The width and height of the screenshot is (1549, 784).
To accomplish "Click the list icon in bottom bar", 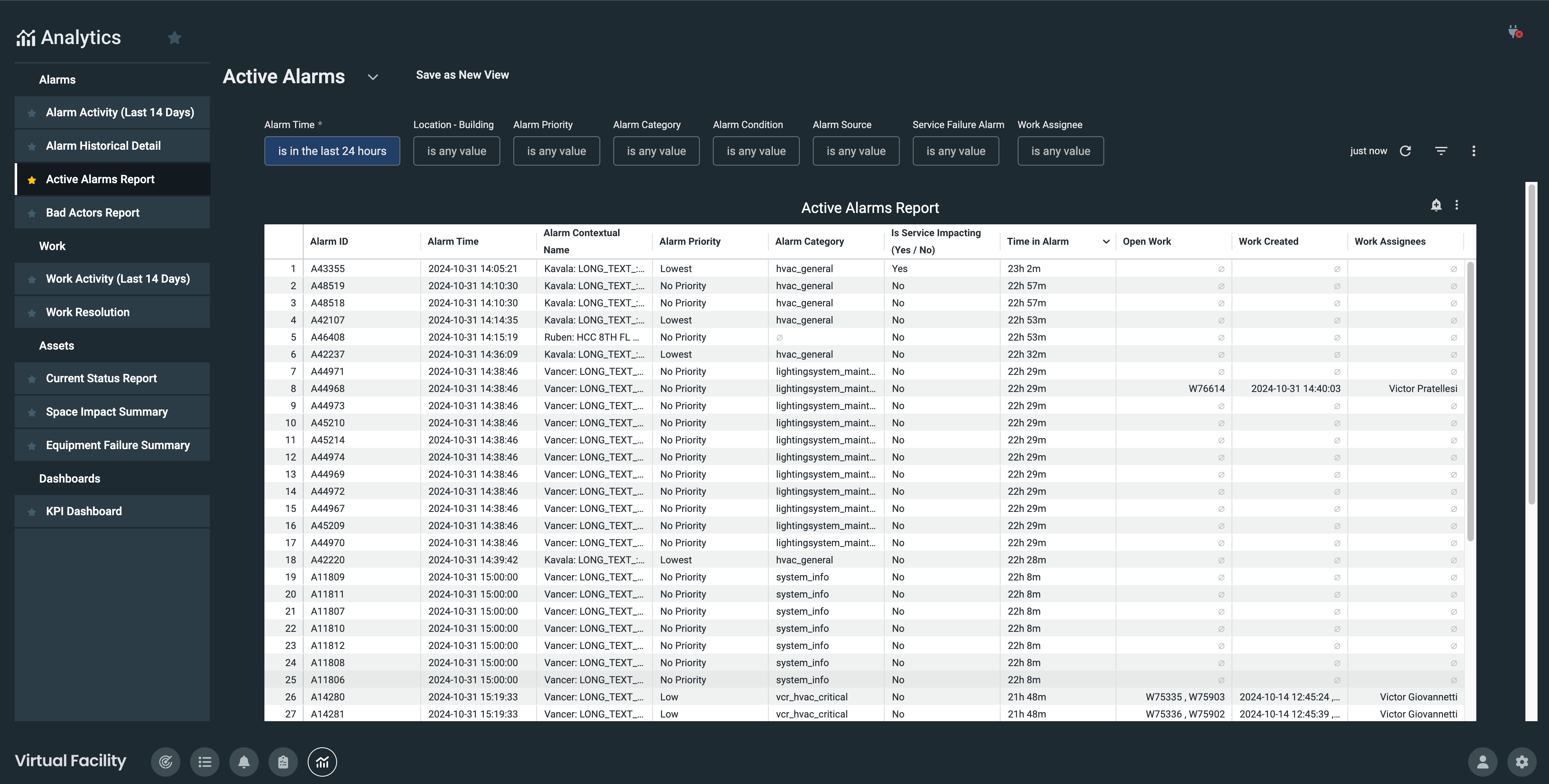I will click(204, 762).
